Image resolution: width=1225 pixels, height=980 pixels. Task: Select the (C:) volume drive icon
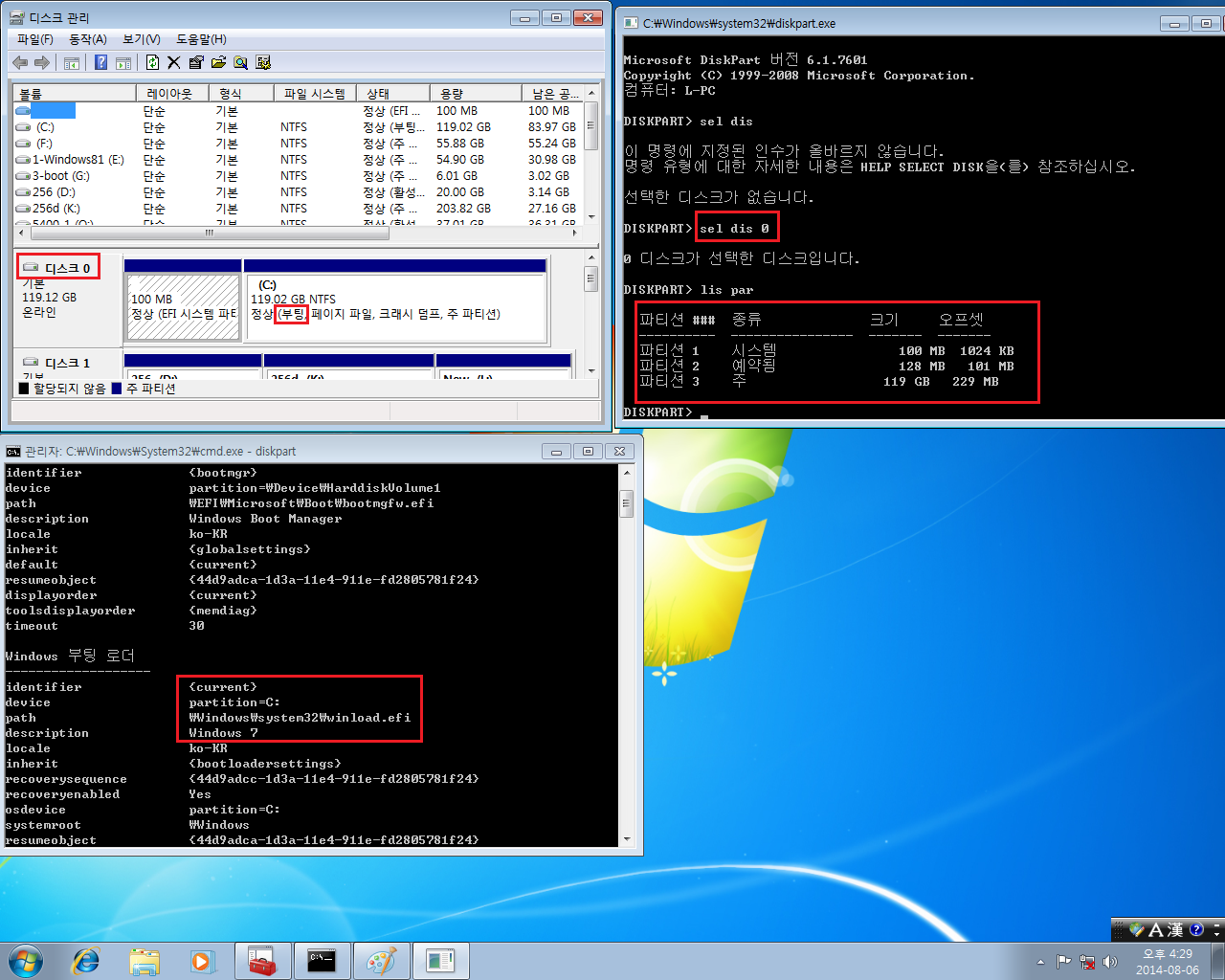click(23, 127)
